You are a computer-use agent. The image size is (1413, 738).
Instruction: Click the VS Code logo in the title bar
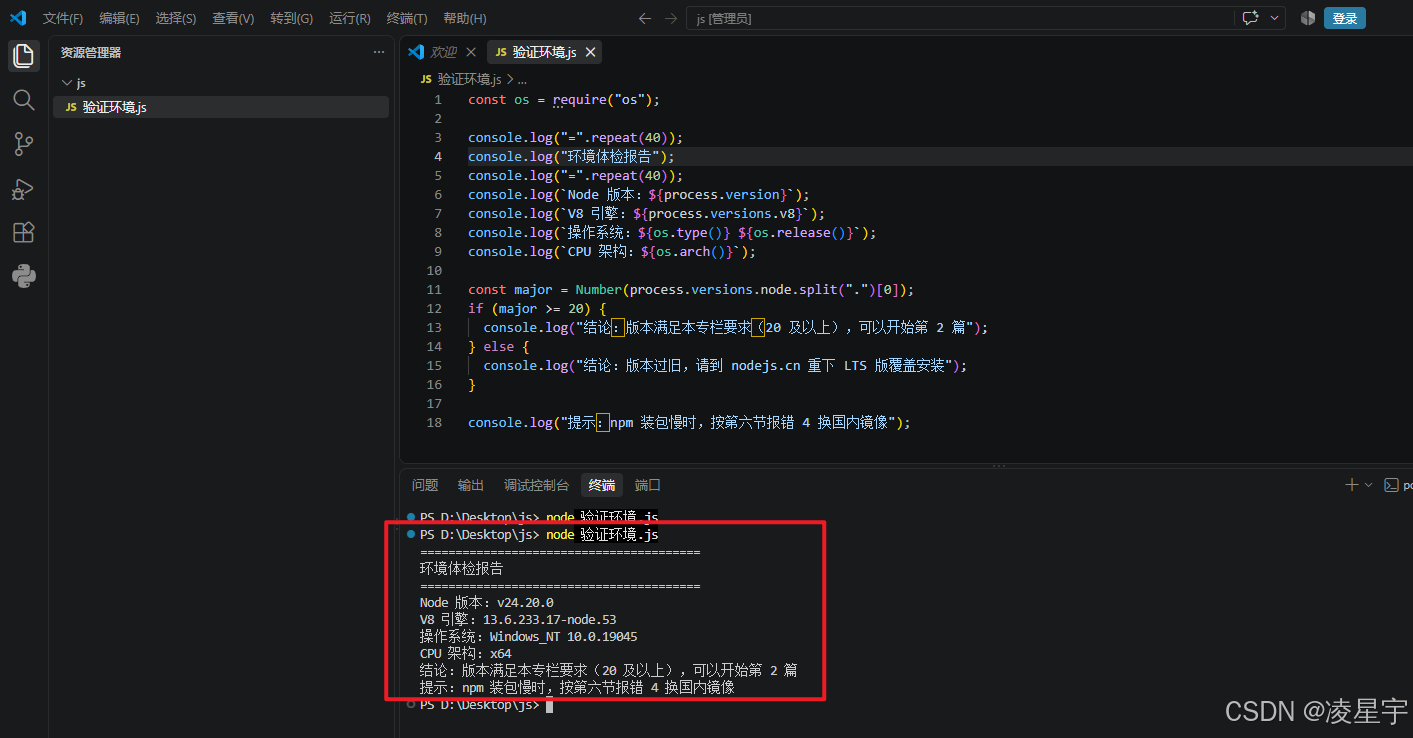click(x=18, y=18)
